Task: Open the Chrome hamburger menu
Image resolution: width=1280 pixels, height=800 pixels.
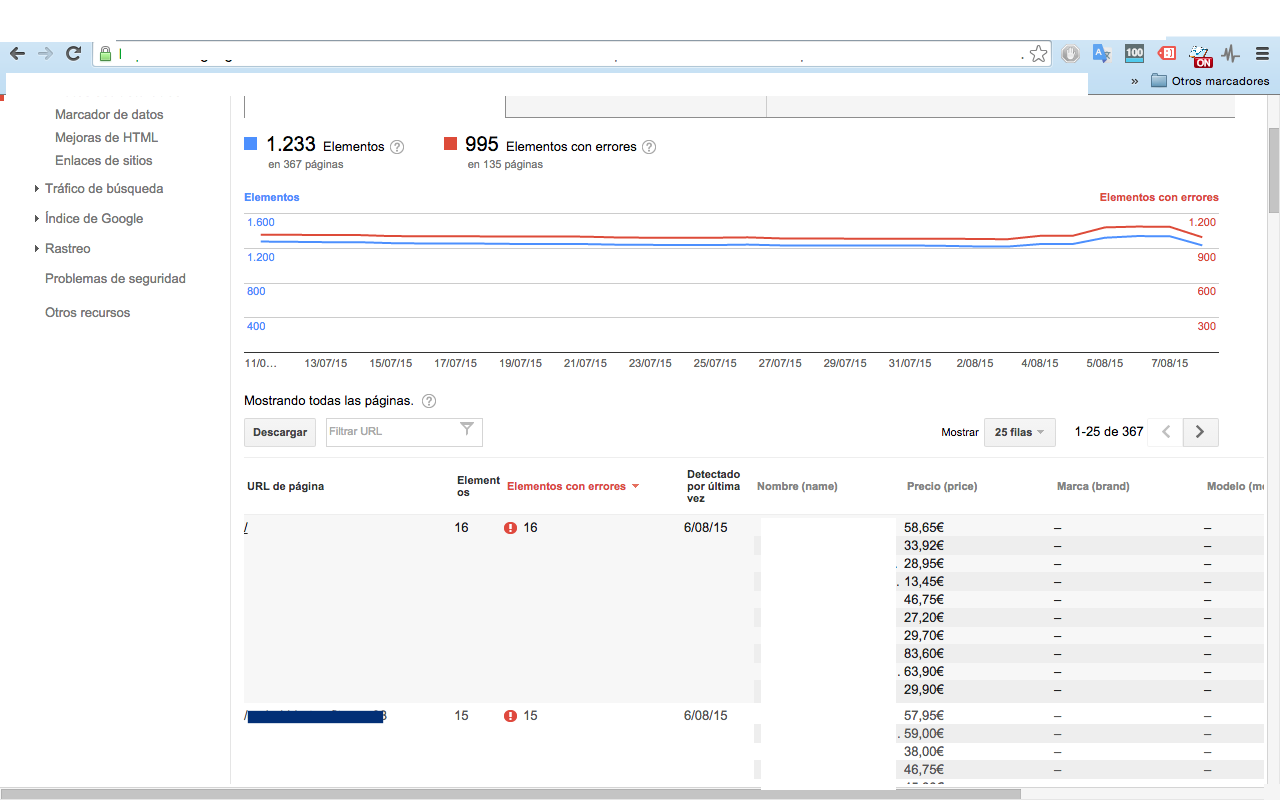Action: tap(1262, 54)
